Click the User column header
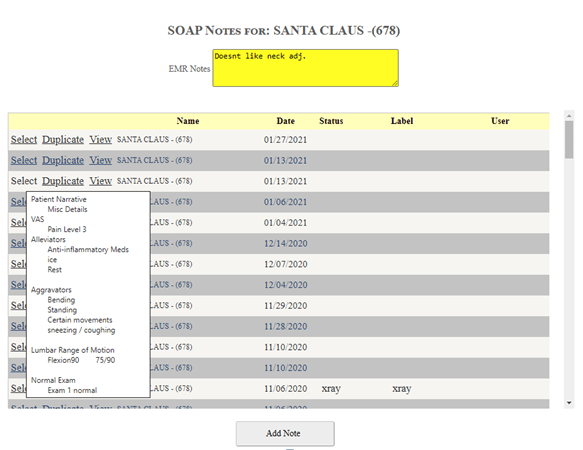The width and height of the screenshot is (583, 450). [500, 121]
